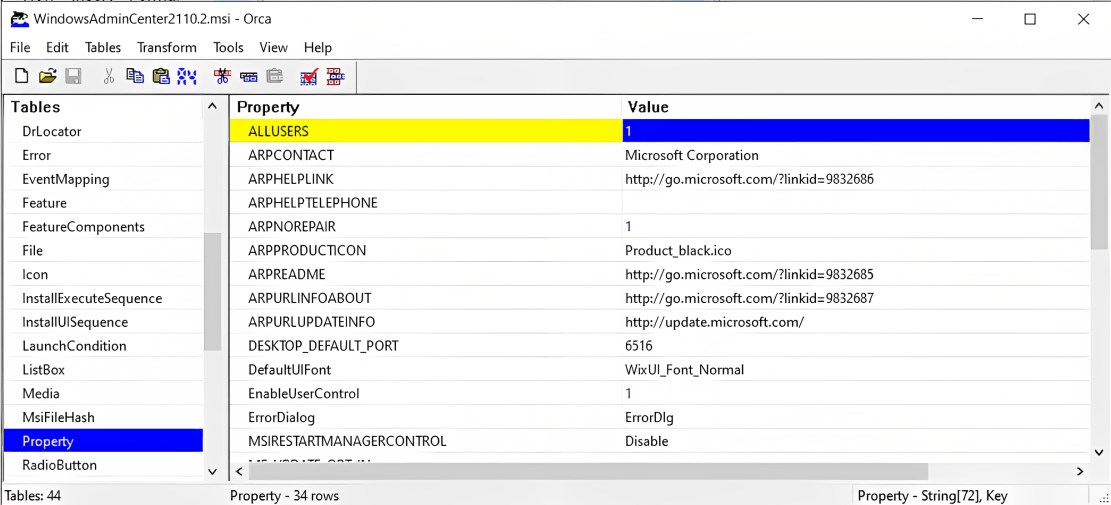
Task: Click the tables list scroll-up arrow
Action: pyautogui.click(x=213, y=107)
